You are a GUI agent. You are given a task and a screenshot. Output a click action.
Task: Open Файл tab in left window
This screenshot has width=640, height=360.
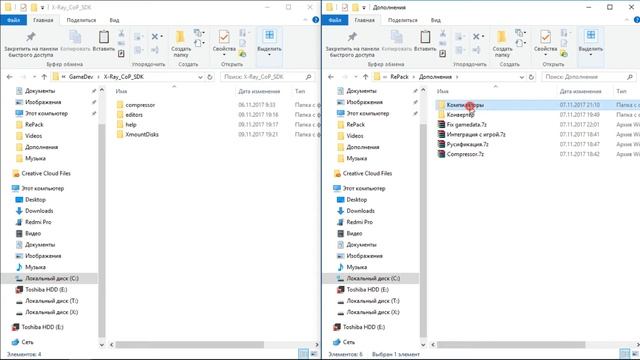(x=13, y=20)
